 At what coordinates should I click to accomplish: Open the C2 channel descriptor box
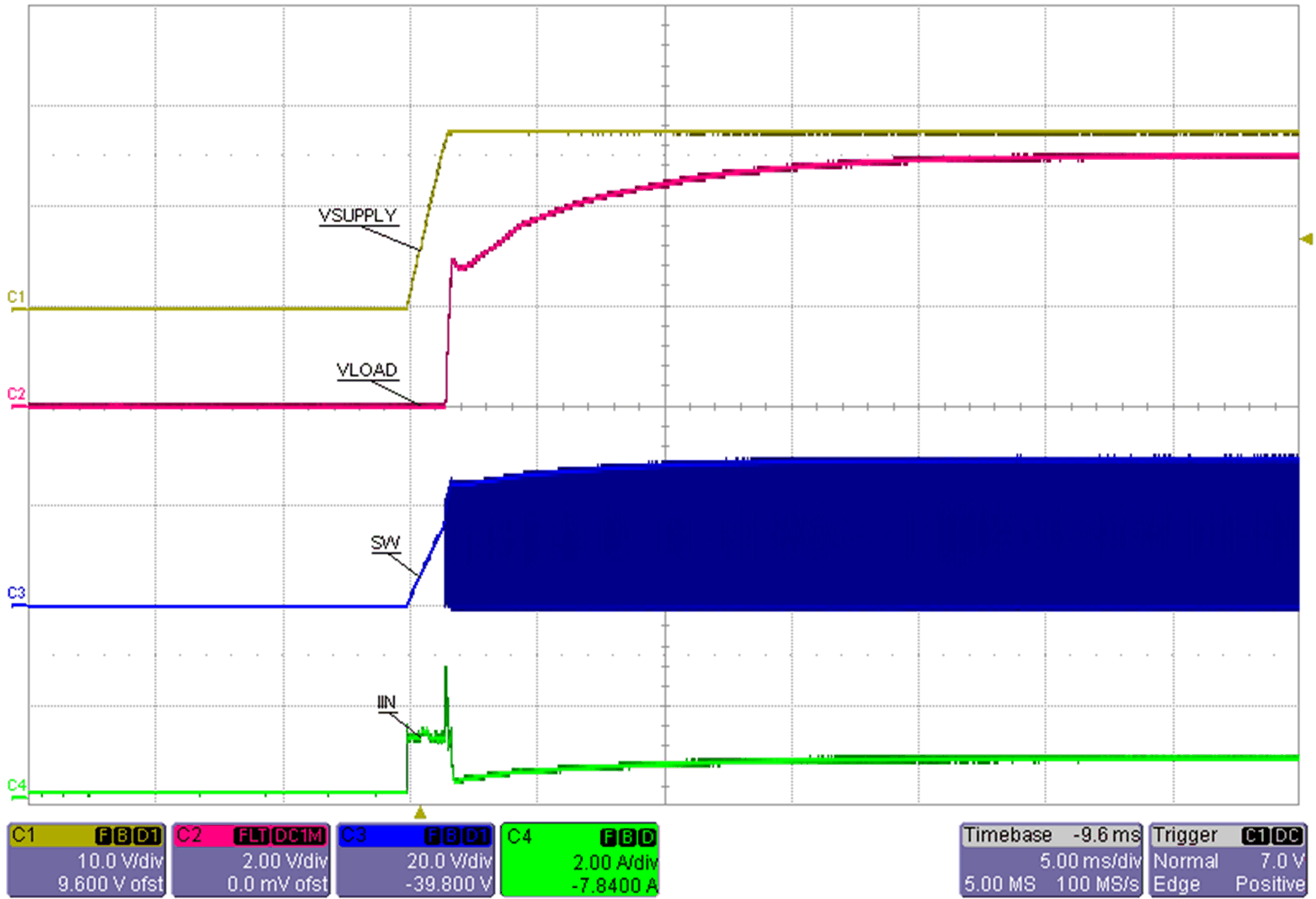coord(250,859)
